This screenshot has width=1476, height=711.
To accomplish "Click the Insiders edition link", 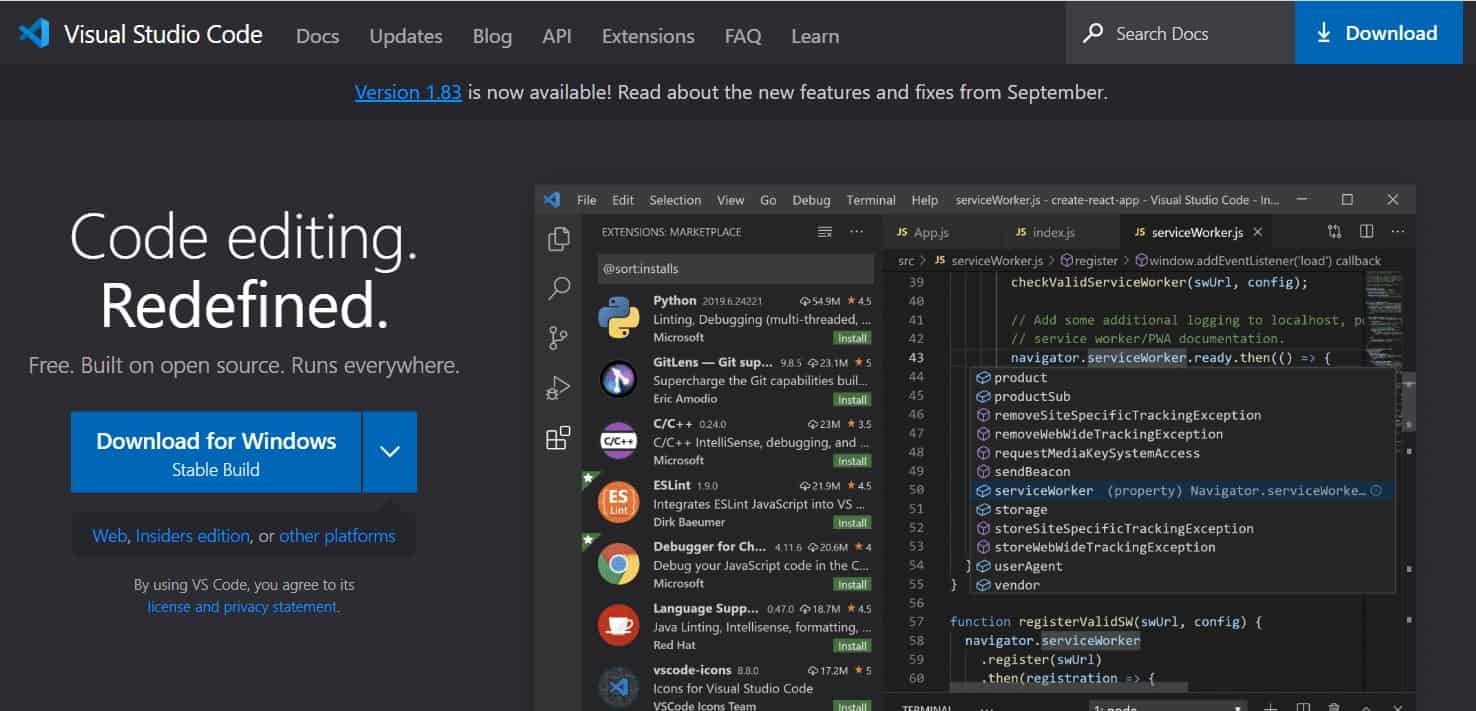I will coord(193,536).
